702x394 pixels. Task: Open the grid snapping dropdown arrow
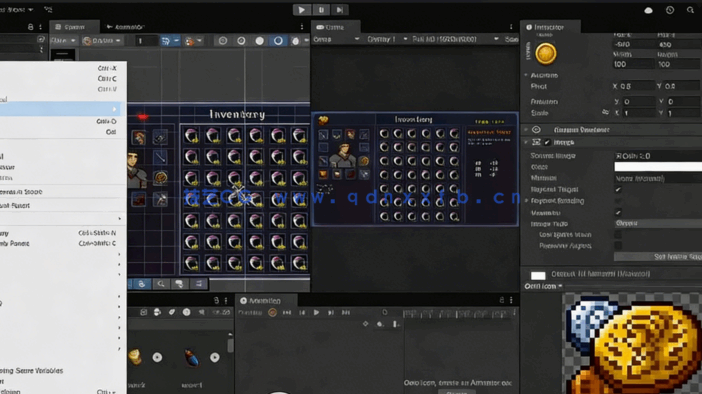(176, 41)
